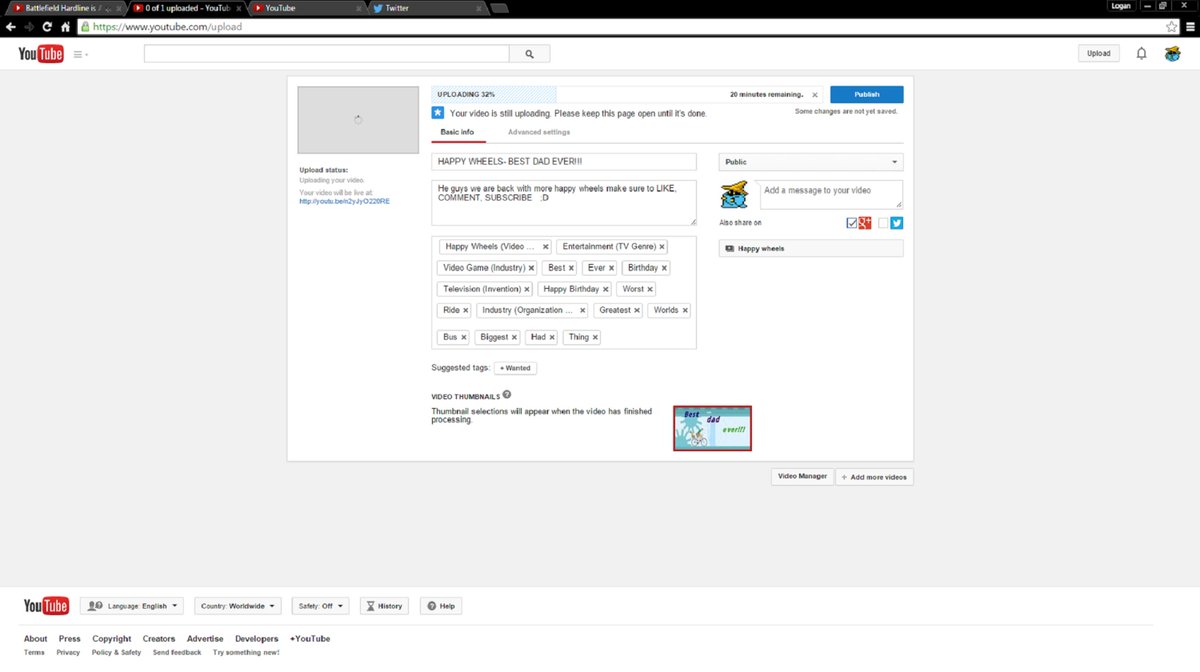Viewport: 1200px width, 672px height.
Task: Open the Public privacy dropdown
Action: (811, 162)
